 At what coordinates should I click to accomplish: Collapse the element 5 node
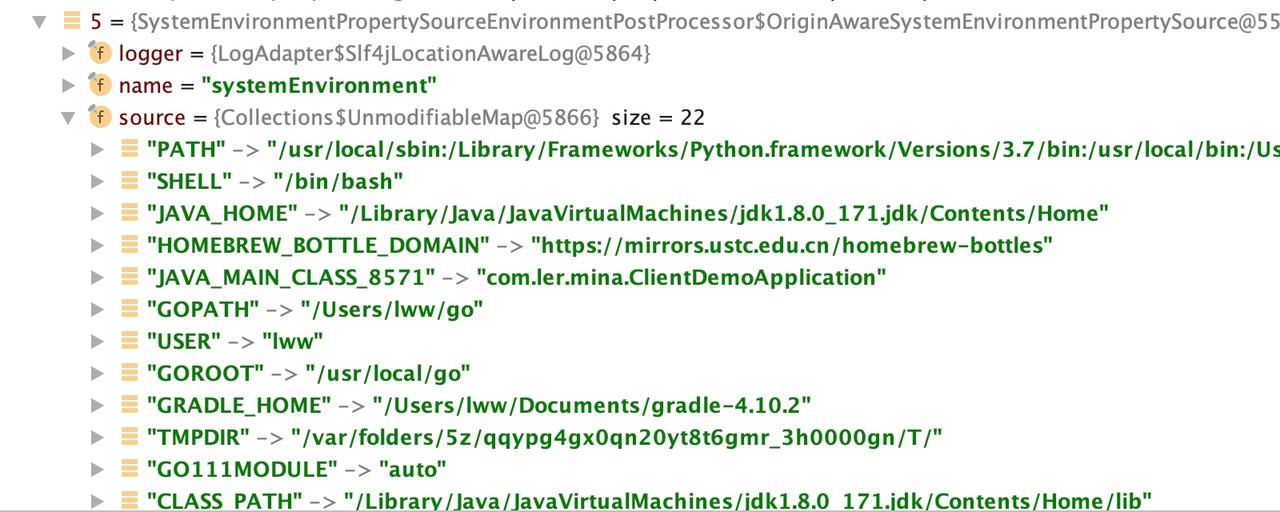39,20
